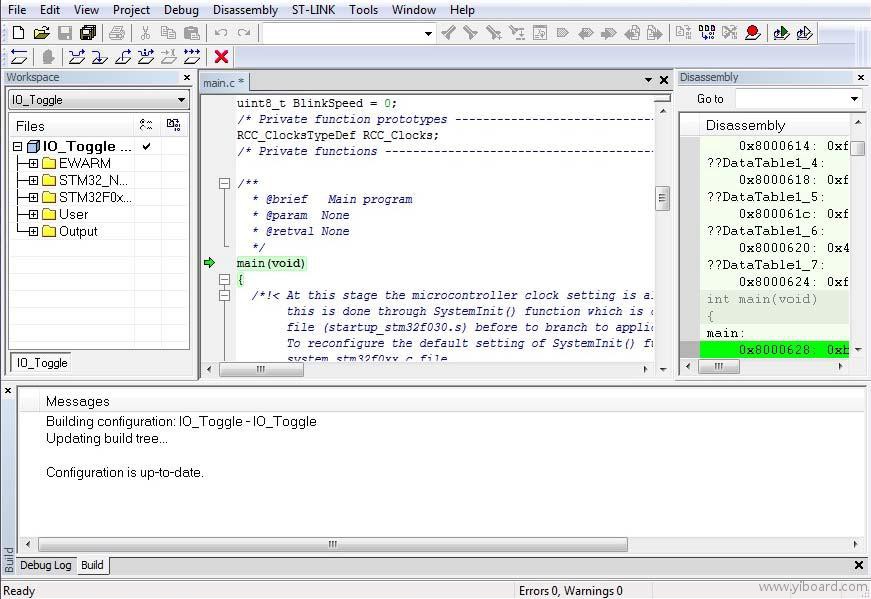This screenshot has height=599, width=871.
Task: Click the editor horizontal scrollbar thumb
Action: [x=261, y=369]
